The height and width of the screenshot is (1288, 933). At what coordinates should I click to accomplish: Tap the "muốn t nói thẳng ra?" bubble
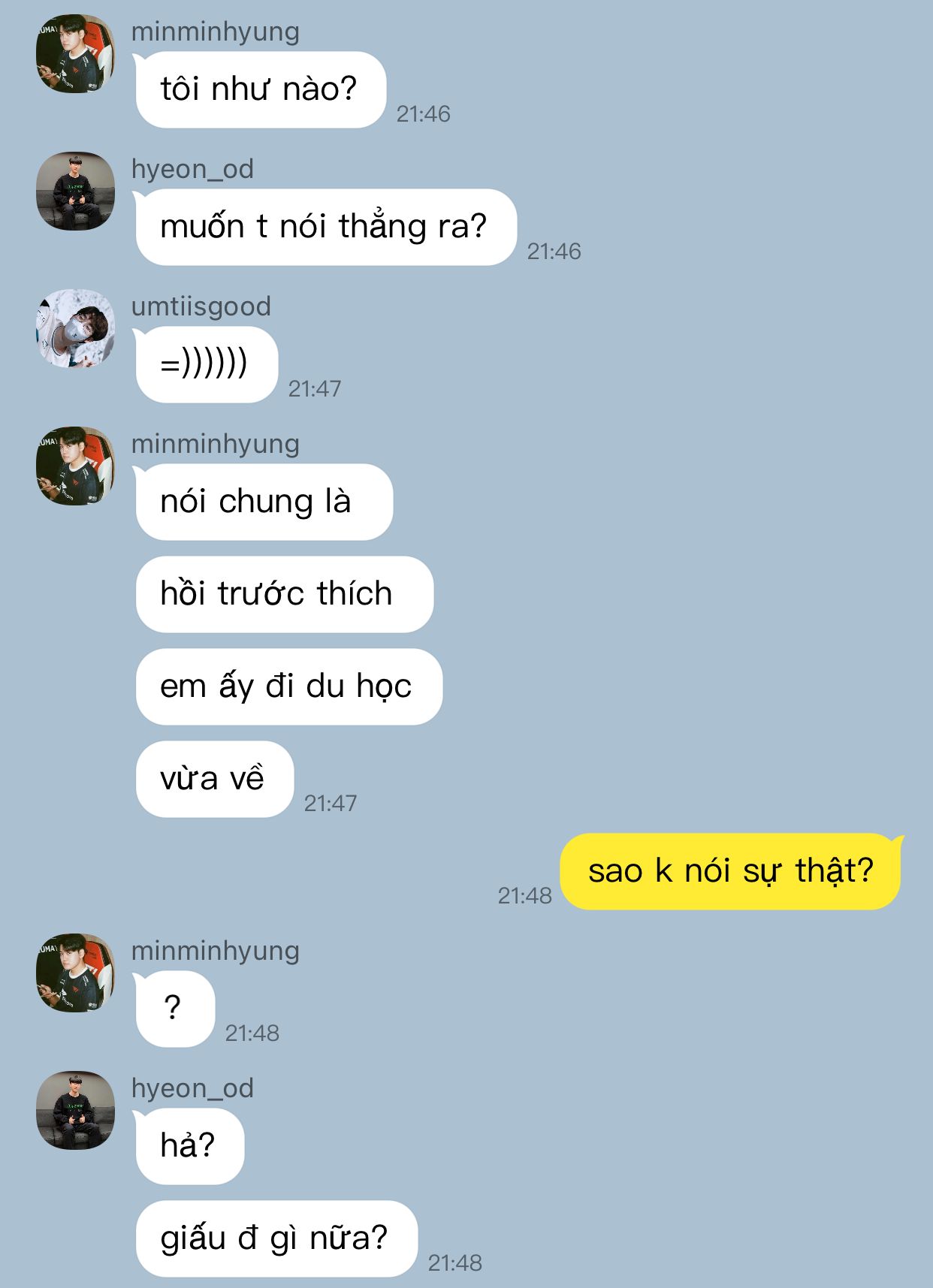(325, 227)
